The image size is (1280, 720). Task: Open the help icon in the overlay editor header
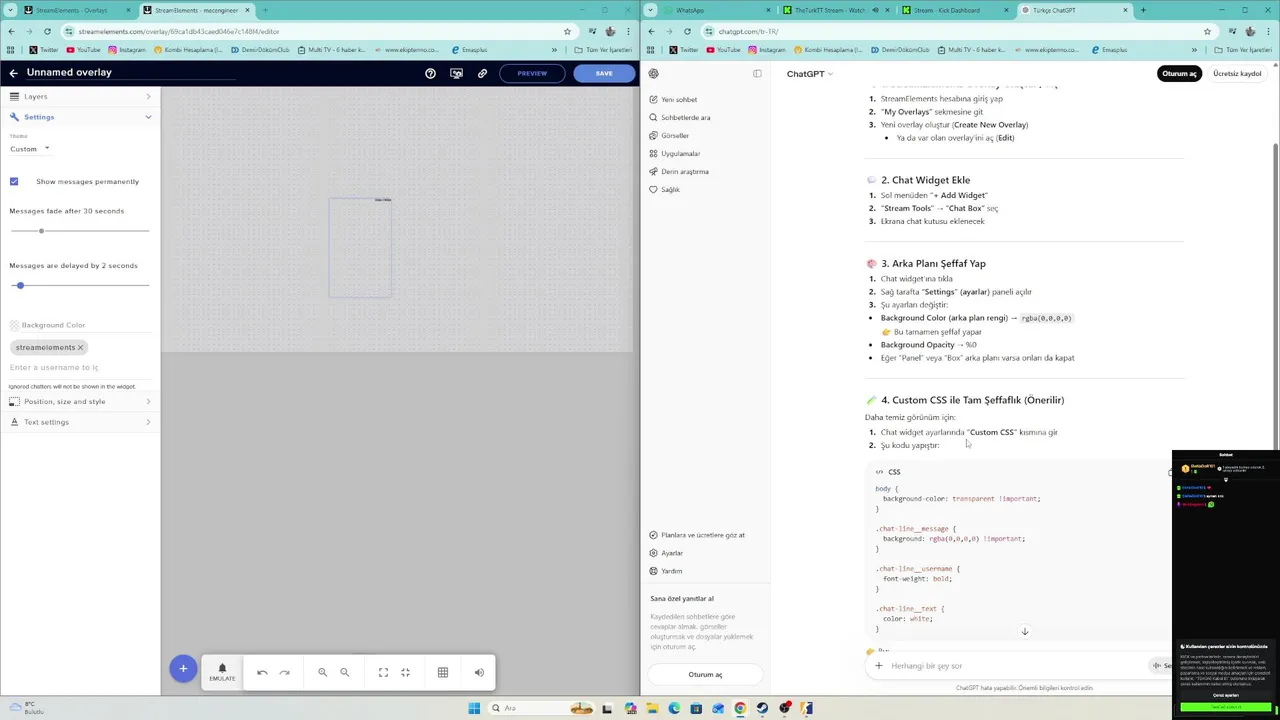point(430,73)
